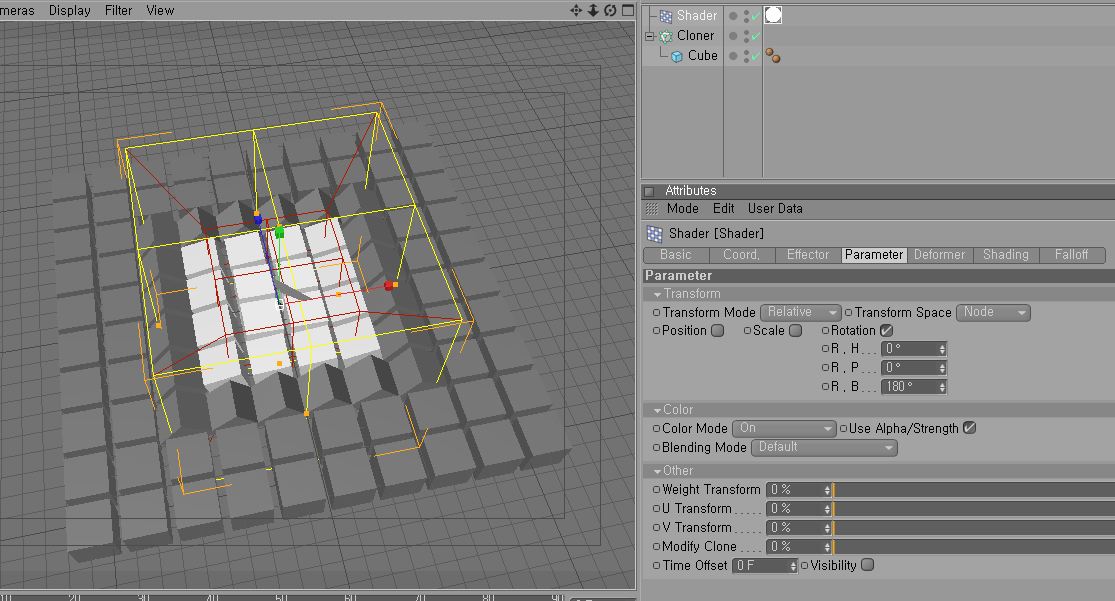Collapse the Color section
The width and height of the screenshot is (1115, 601).
657,410
